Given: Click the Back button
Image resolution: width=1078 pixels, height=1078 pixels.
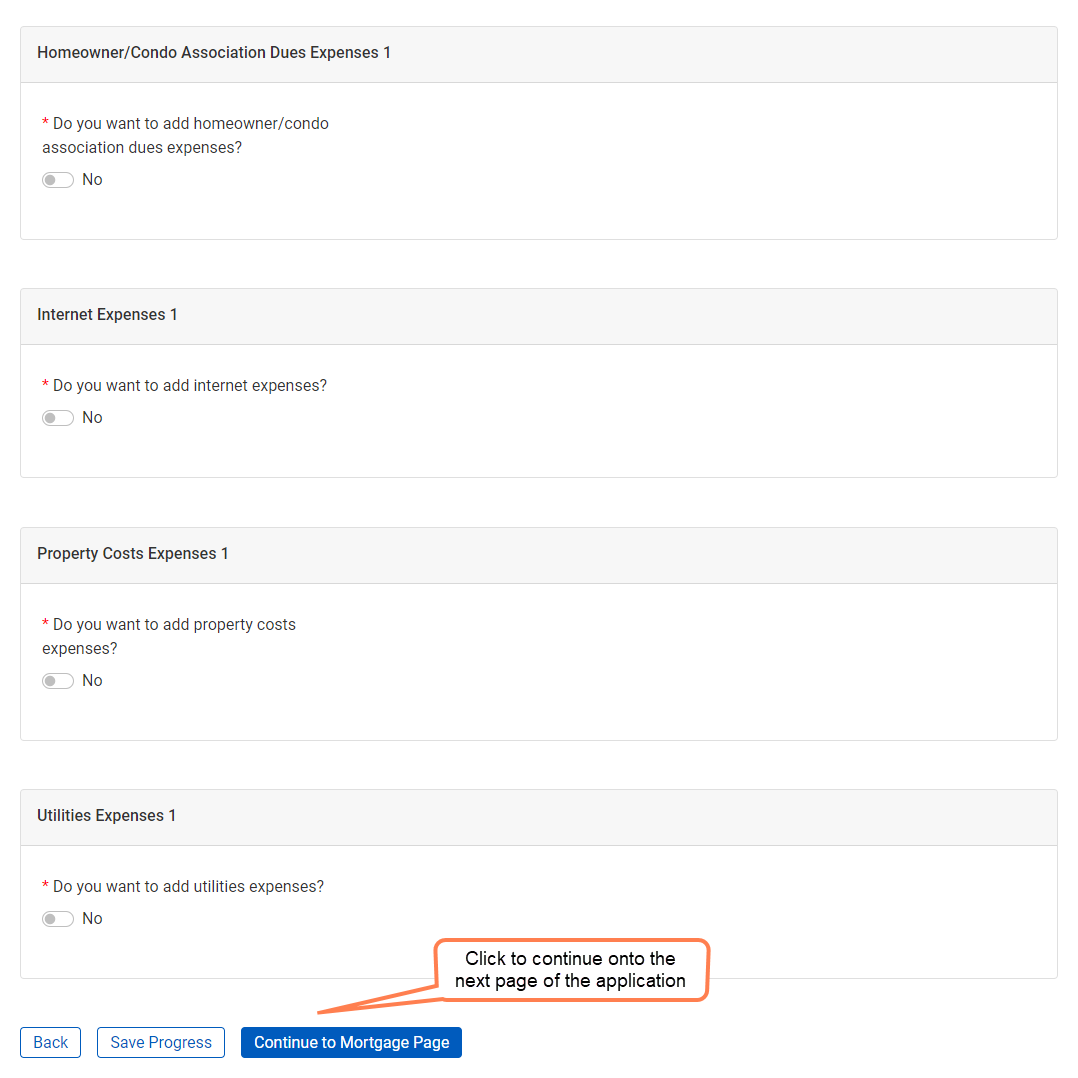Looking at the screenshot, I should pos(50,1042).
